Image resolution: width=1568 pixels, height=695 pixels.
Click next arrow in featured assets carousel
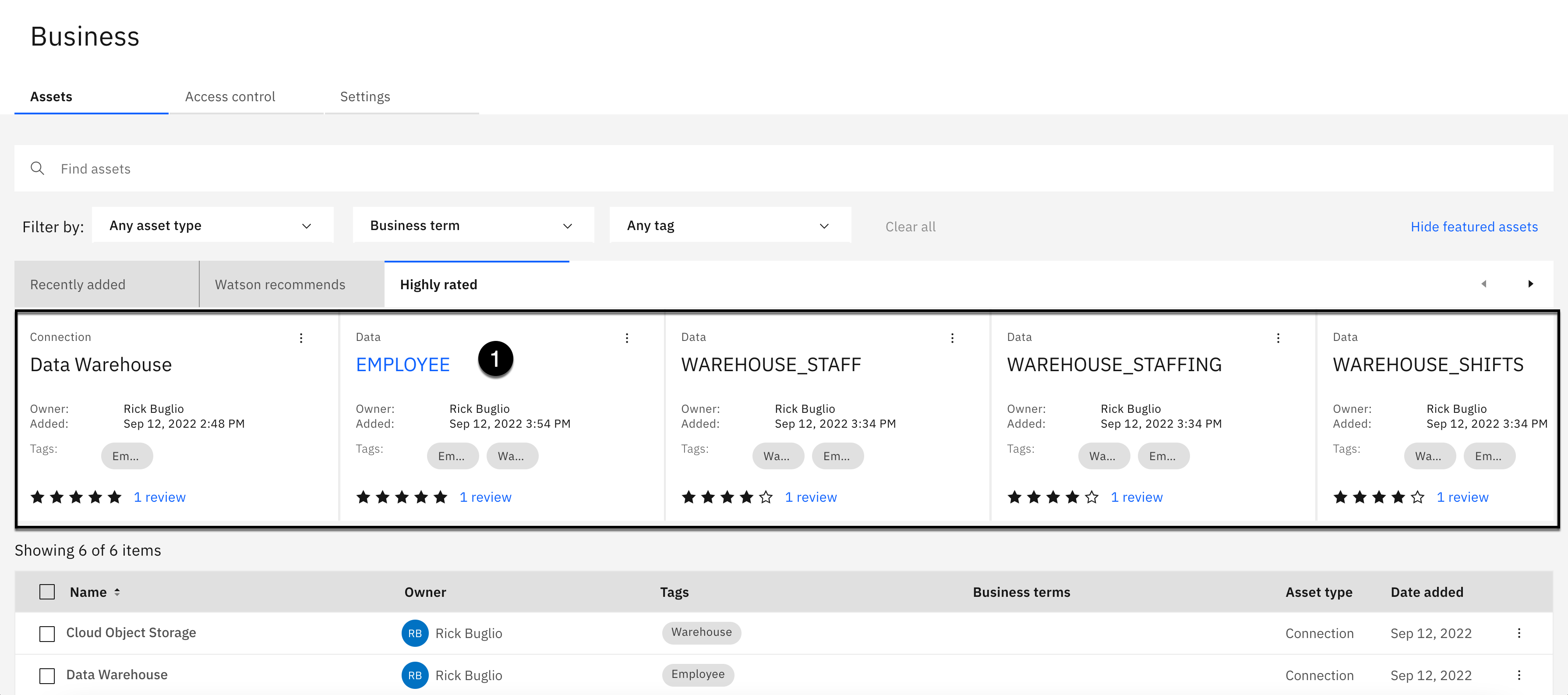[1530, 284]
